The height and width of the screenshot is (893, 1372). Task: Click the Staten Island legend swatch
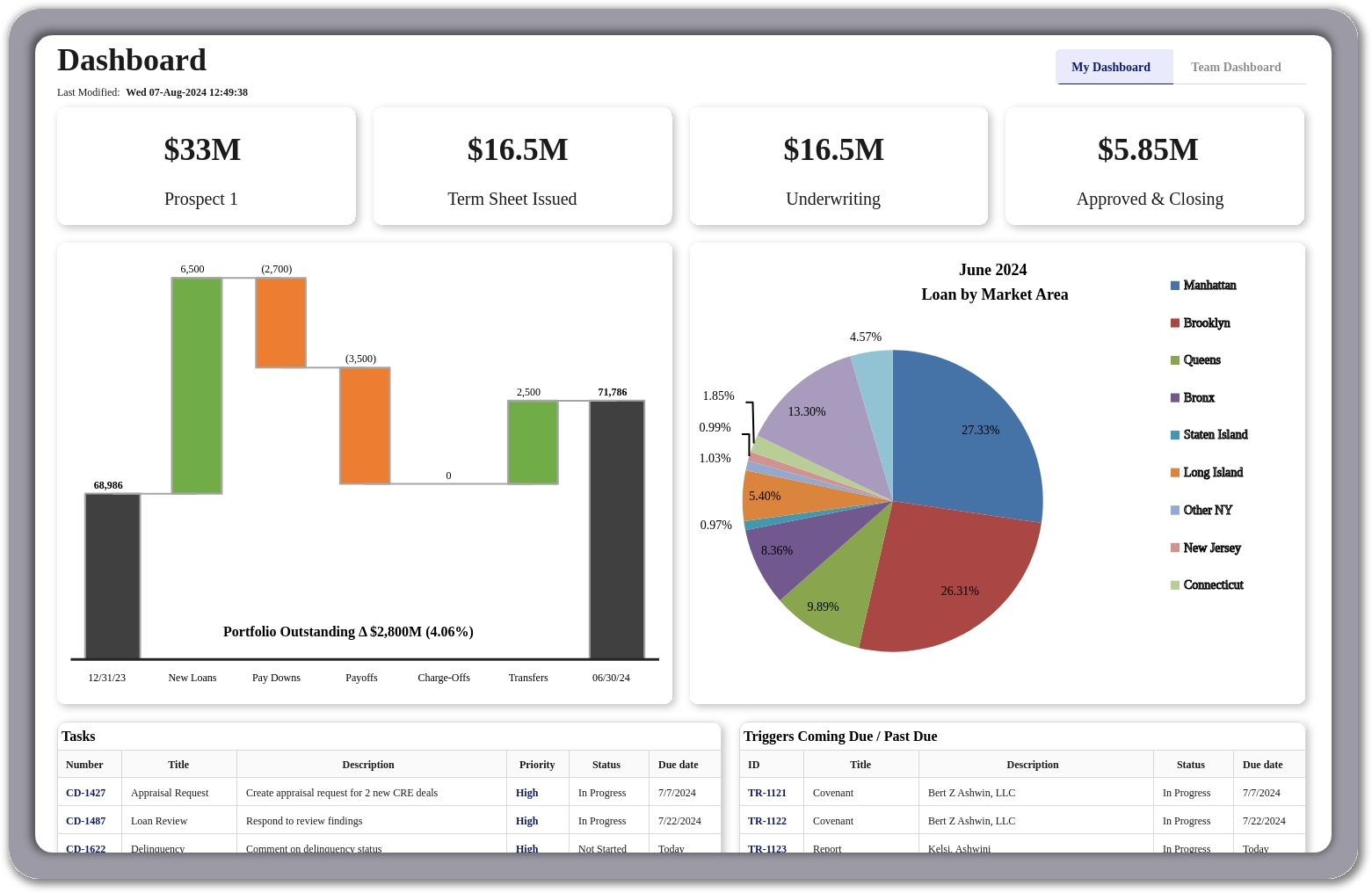(x=1175, y=435)
